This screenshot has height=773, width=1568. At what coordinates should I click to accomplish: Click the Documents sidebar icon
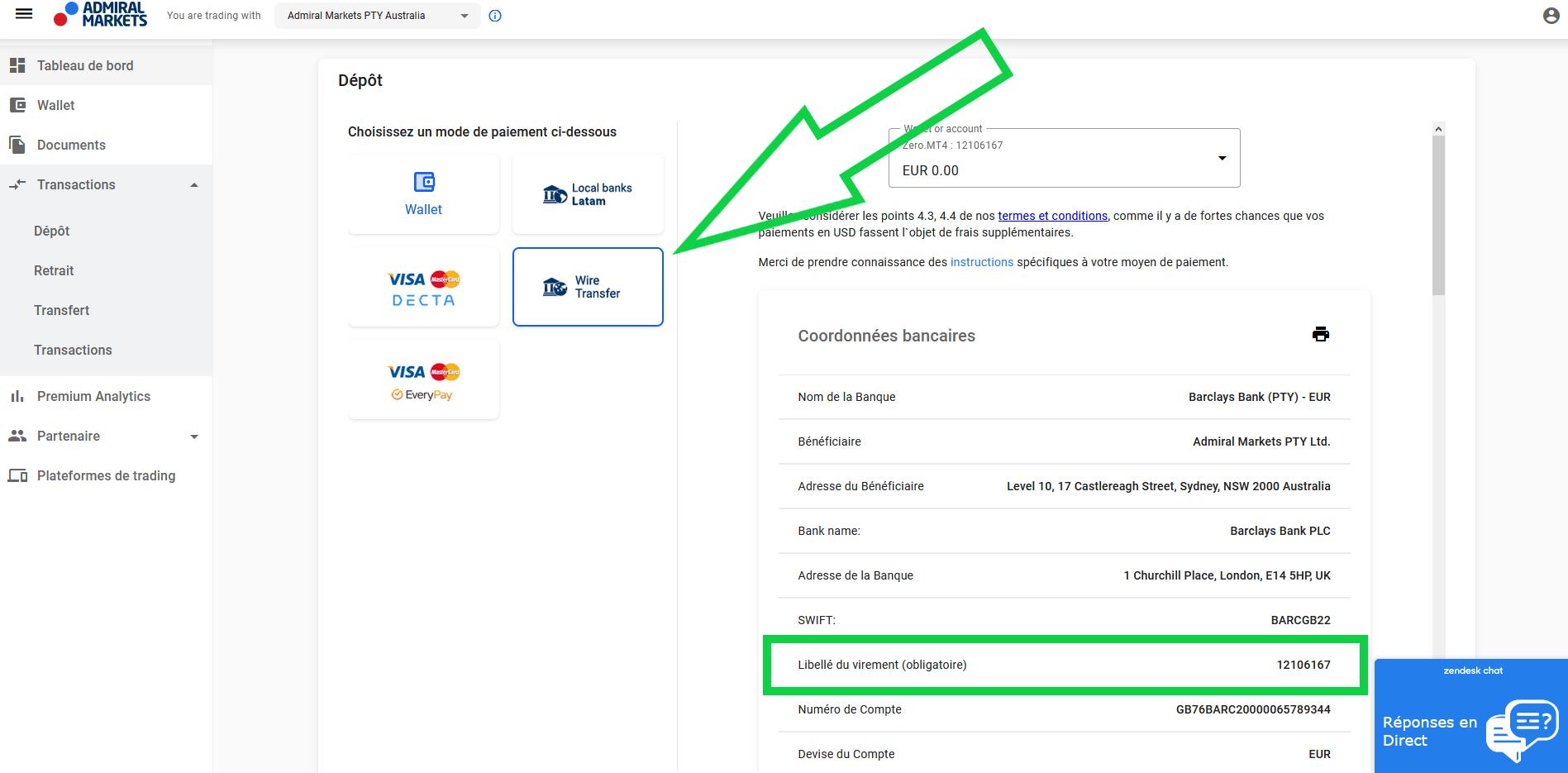coord(17,145)
